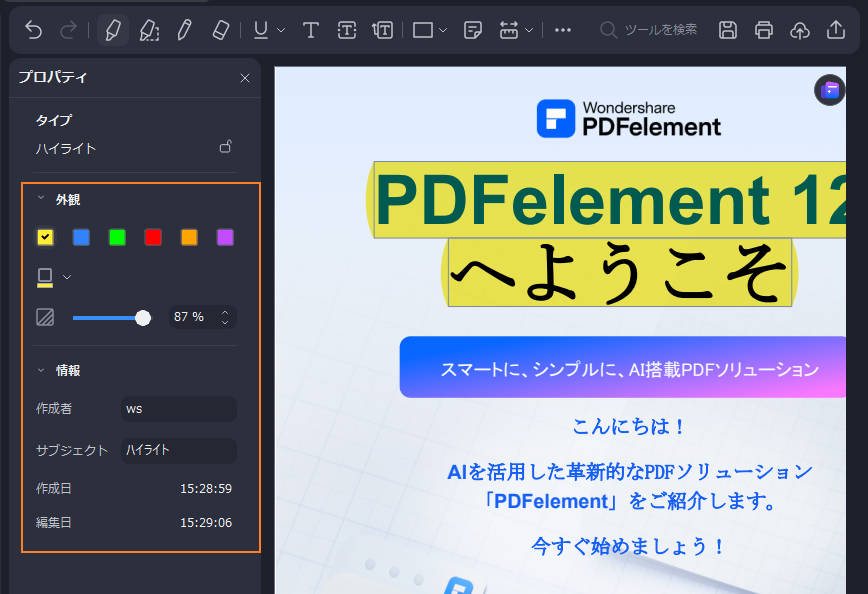Select the Pencil annotation tool
Screen dimensions: 868x594
click(x=185, y=30)
